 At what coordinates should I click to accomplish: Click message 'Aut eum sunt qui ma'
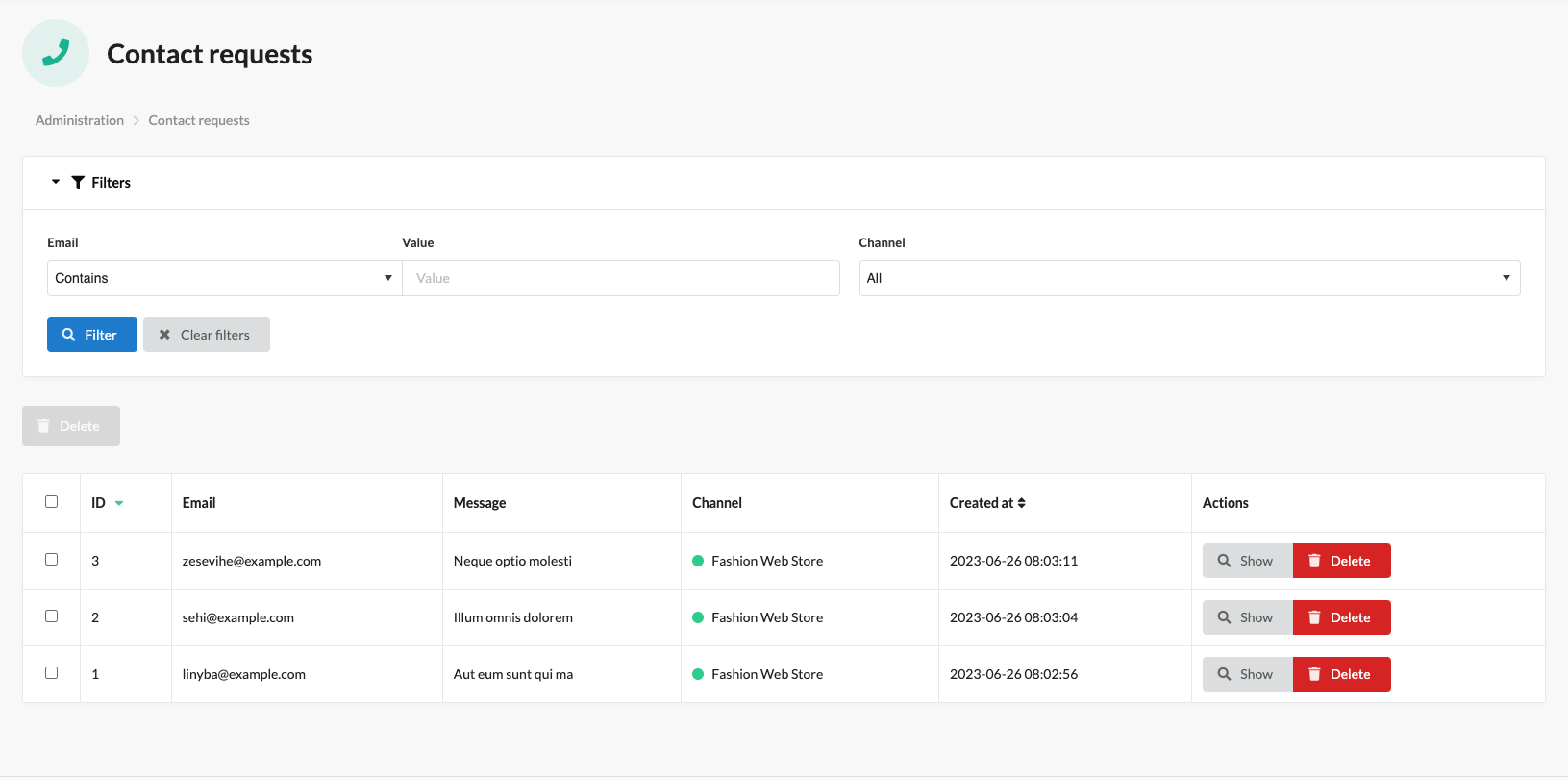tap(513, 674)
